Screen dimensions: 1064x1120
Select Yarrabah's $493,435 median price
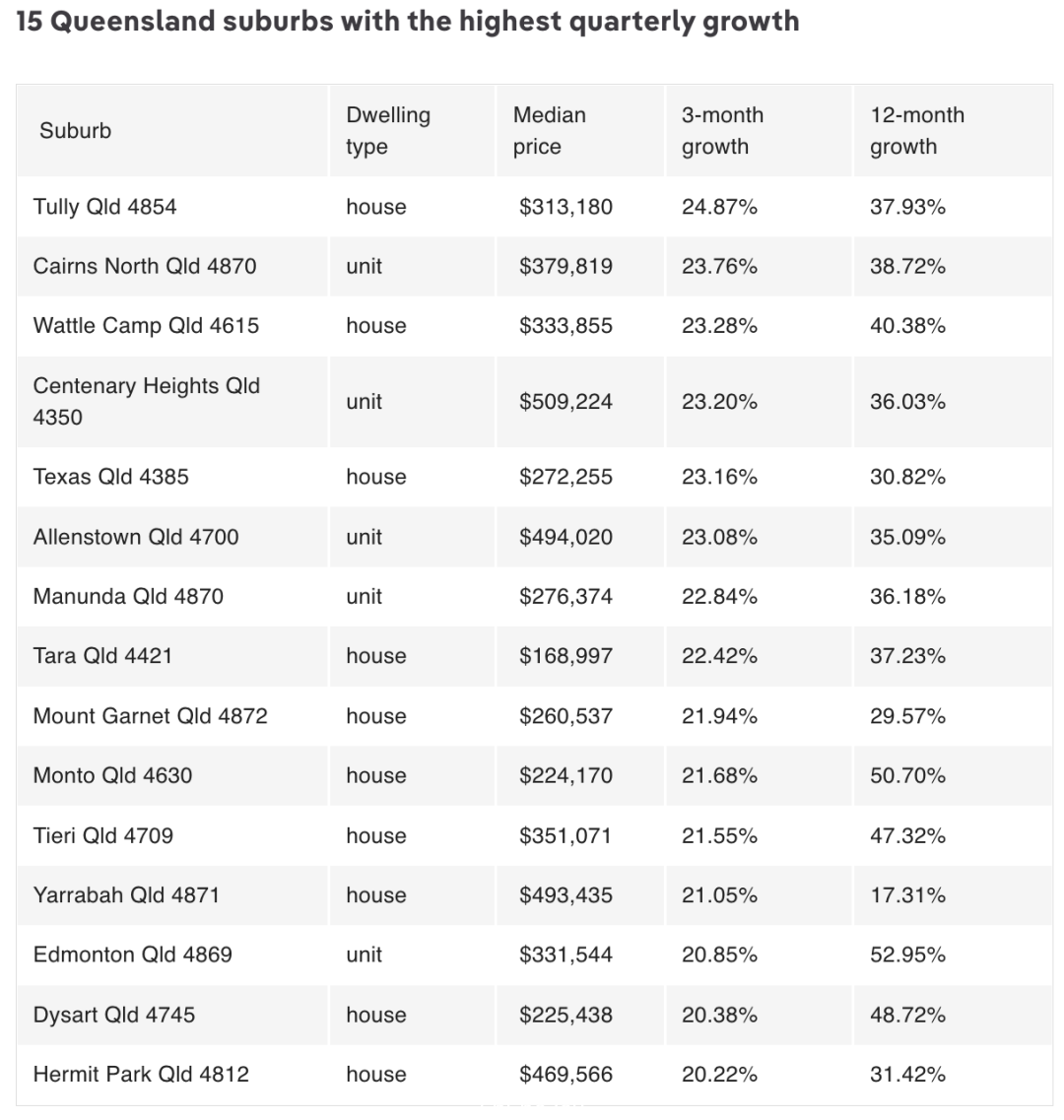point(565,895)
